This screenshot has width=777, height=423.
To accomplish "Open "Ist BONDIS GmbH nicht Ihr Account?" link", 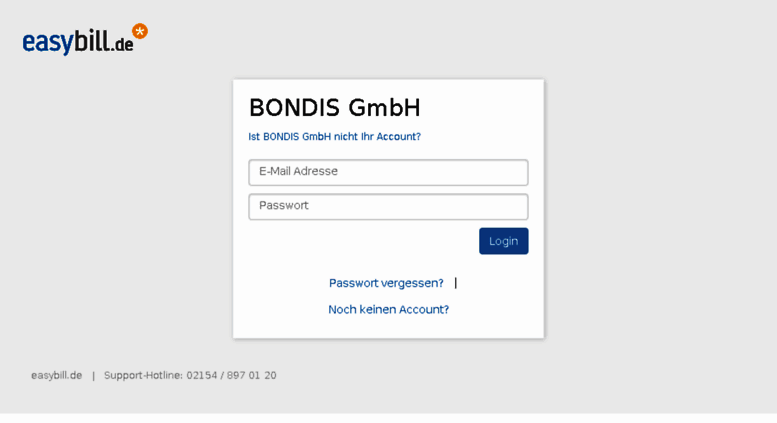I will coord(334,137).
